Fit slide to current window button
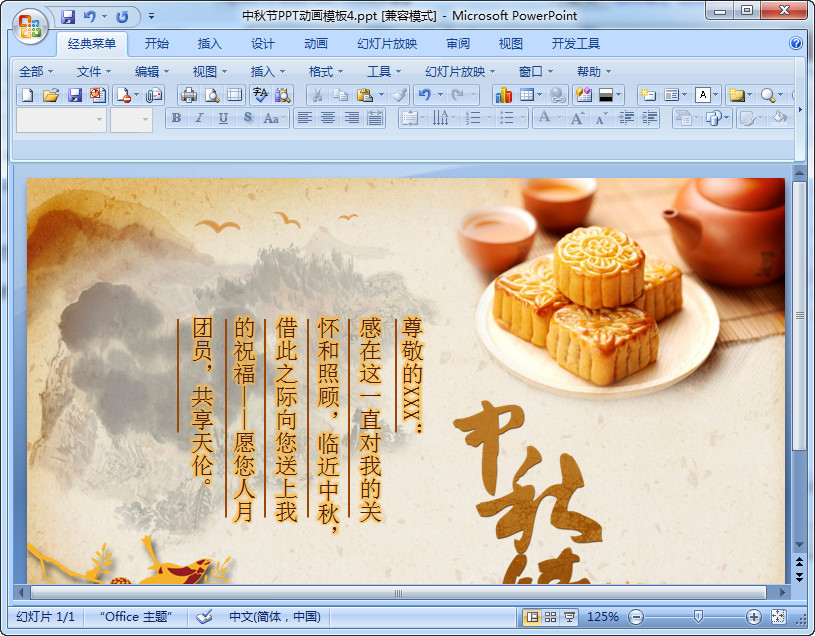 (779, 617)
